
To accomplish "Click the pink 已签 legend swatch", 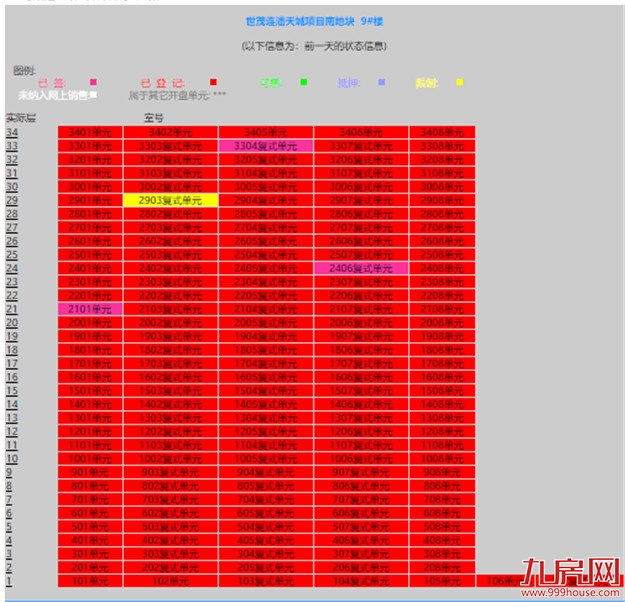I will (93, 82).
